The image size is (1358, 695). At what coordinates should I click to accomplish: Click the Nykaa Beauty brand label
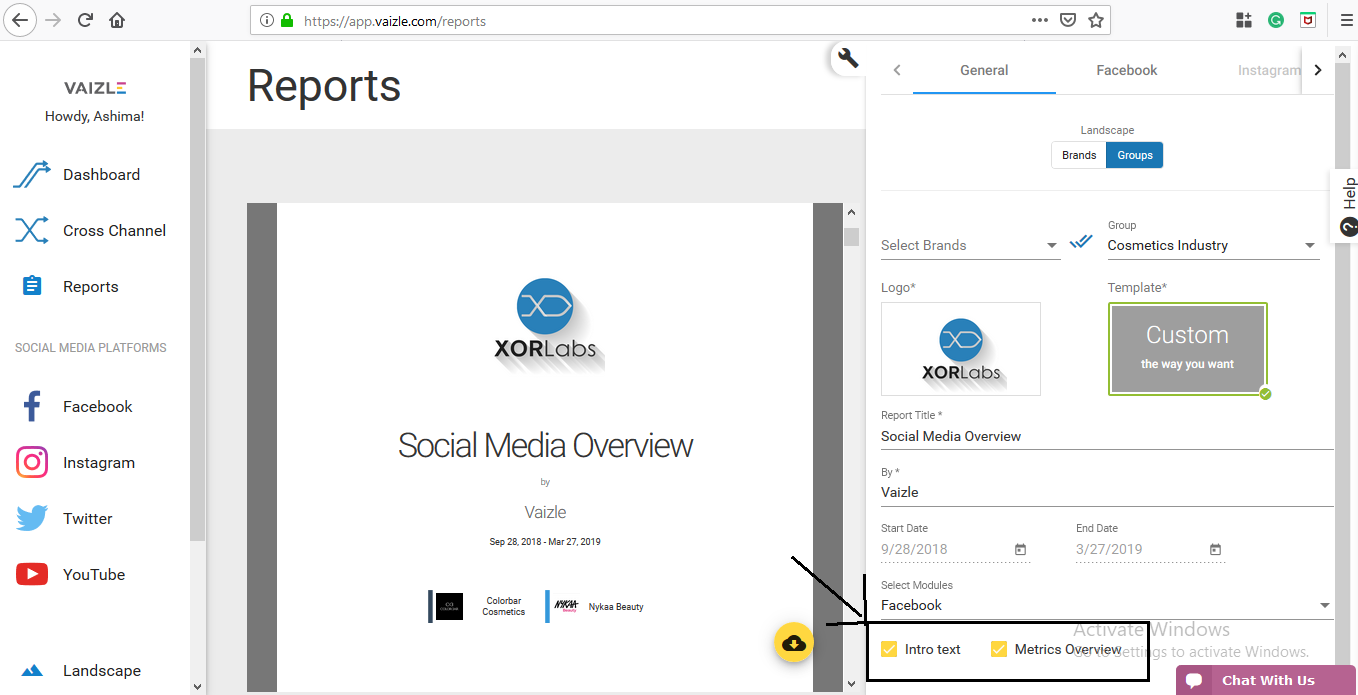point(616,606)
